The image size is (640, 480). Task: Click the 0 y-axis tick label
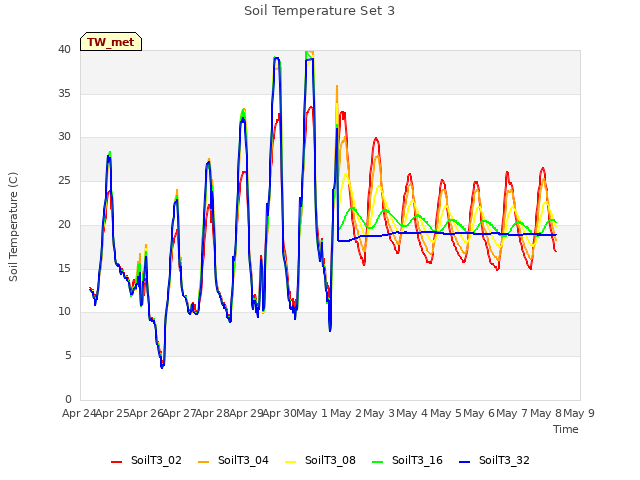[x=68, y=399]
